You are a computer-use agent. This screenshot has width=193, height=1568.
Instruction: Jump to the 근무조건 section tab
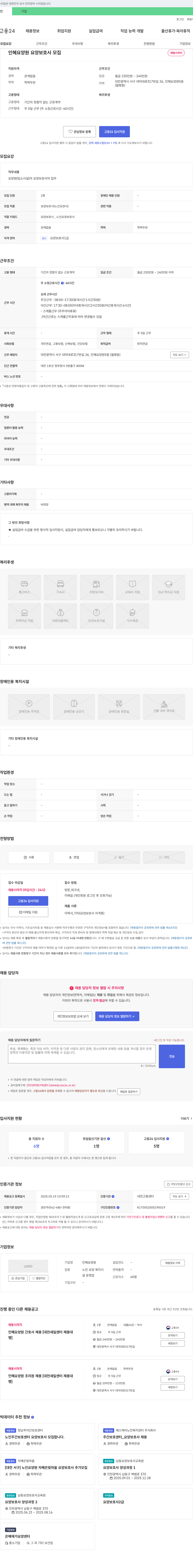pyautogui.click(x=41, y=44)
